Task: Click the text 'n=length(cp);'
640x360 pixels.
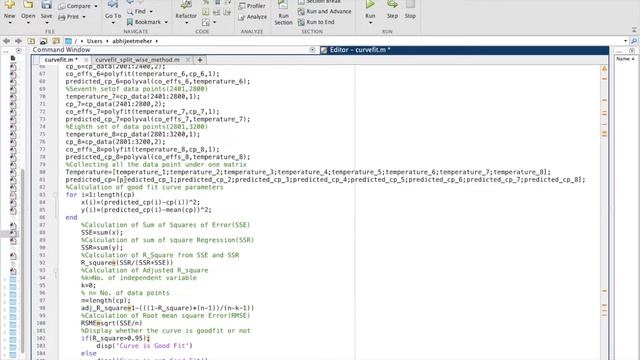Action: tap(106, 300)
